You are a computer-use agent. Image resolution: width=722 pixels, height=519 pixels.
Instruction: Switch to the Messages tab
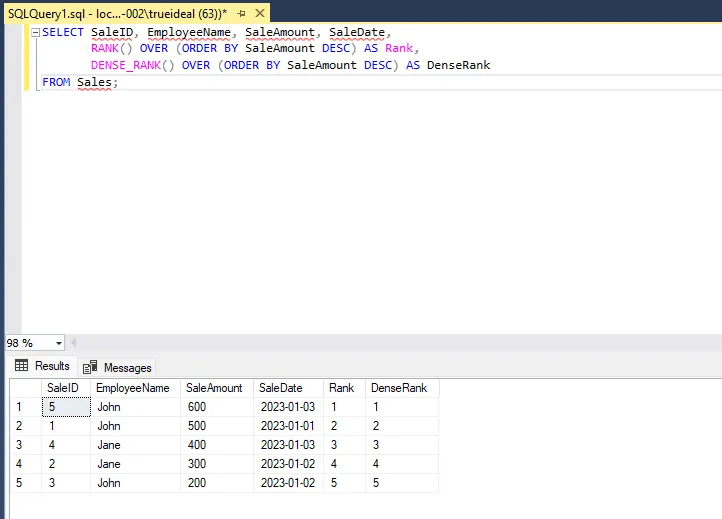tap(117, 367)
